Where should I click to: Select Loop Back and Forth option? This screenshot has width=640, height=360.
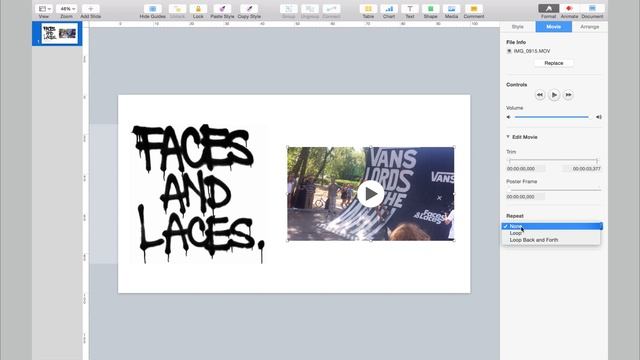[551, 240]
